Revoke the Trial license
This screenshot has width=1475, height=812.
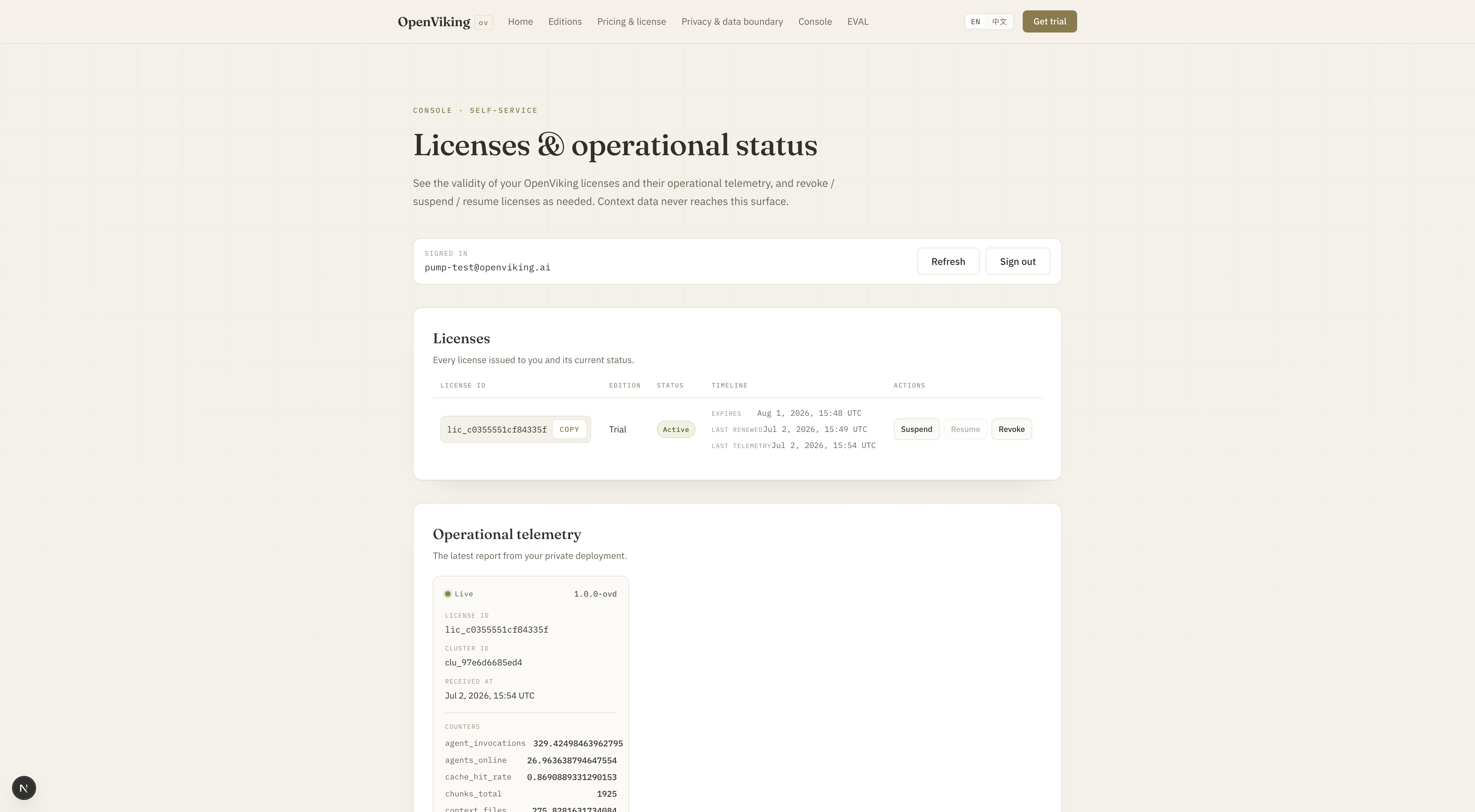point(1012,429)
